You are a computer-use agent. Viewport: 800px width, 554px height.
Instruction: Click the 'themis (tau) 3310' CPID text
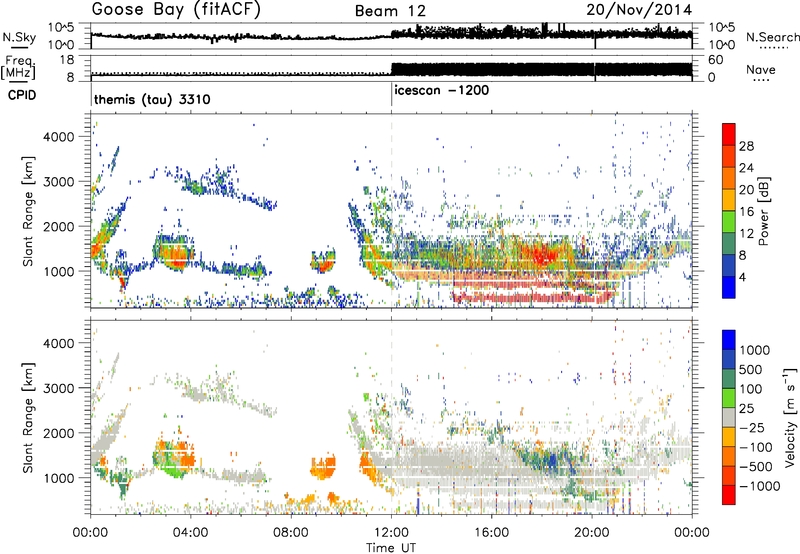(152, 99)
